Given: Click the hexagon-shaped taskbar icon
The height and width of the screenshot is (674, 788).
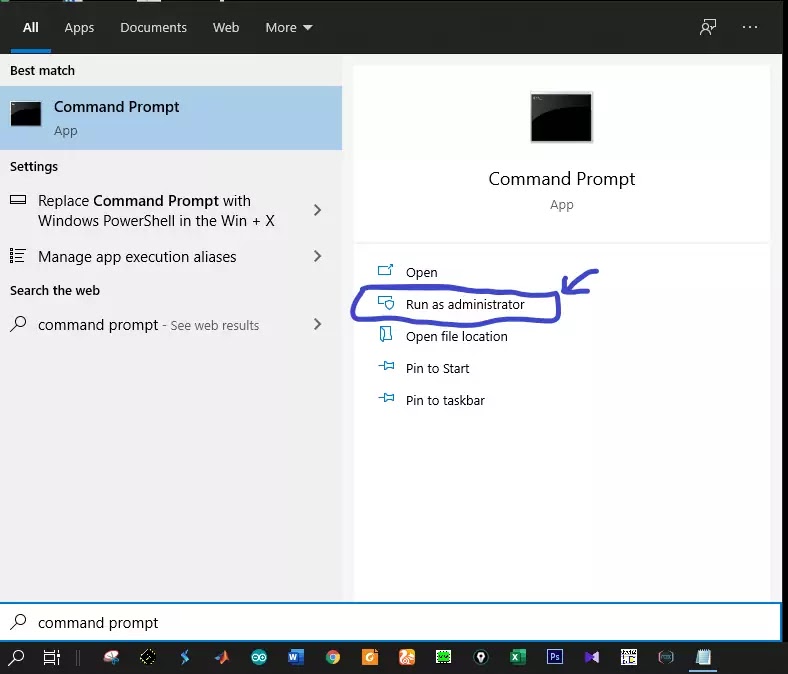Looking at the screenshot, I should point(666,657).
